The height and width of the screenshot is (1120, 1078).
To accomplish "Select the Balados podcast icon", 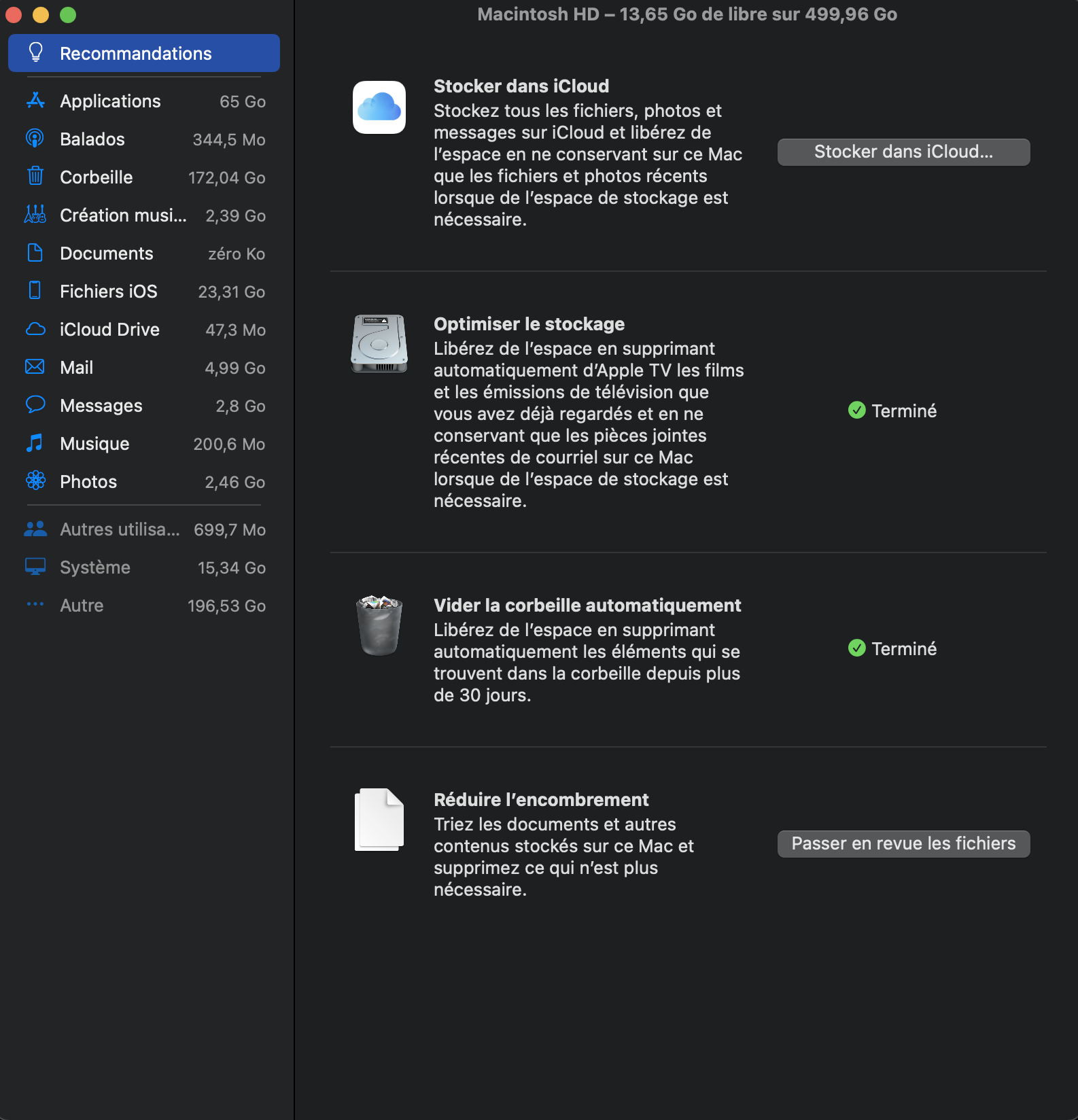I will (35, 139).
